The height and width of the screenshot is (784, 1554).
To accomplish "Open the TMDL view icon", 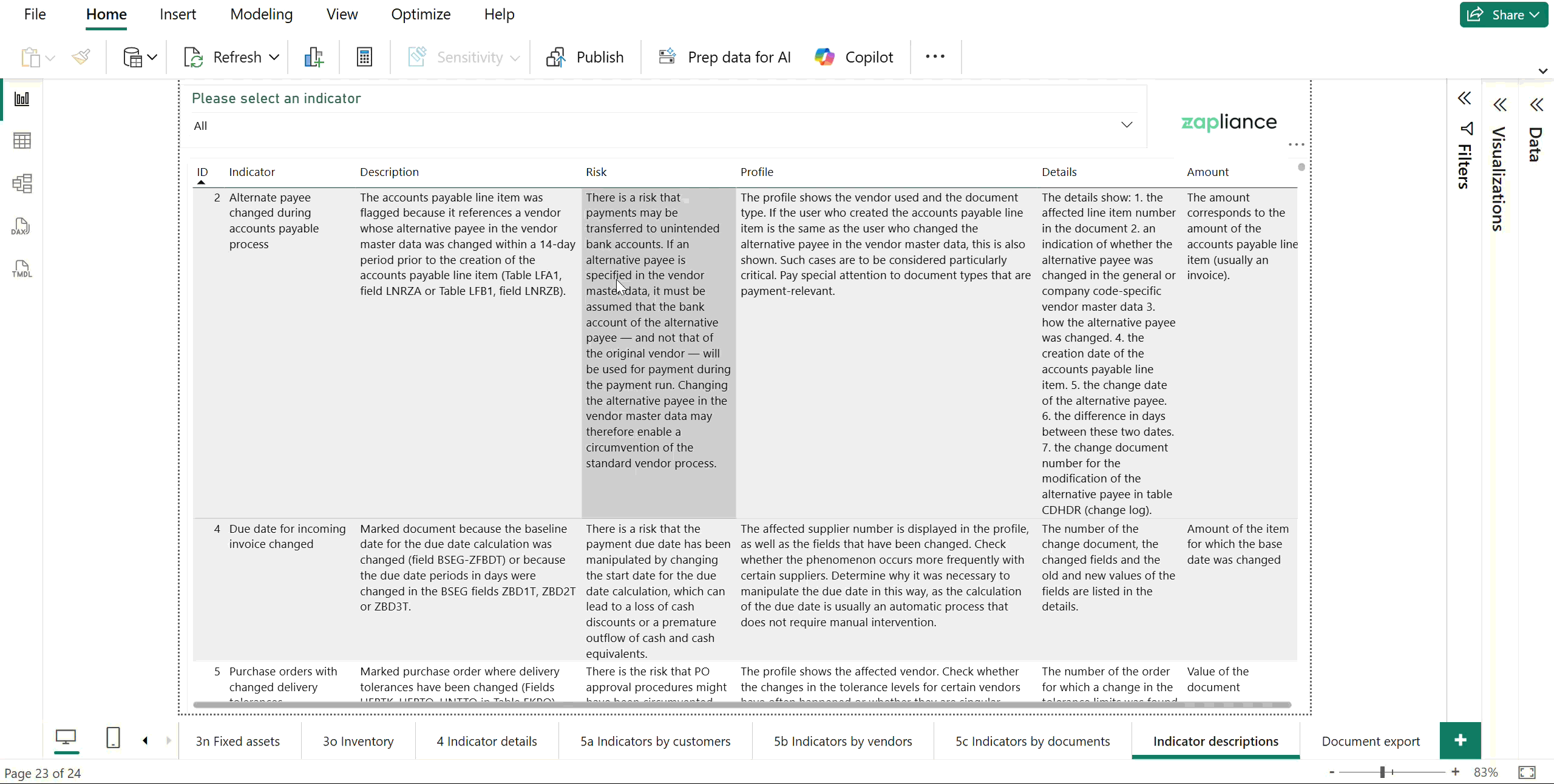I will [x=22, y=269].
